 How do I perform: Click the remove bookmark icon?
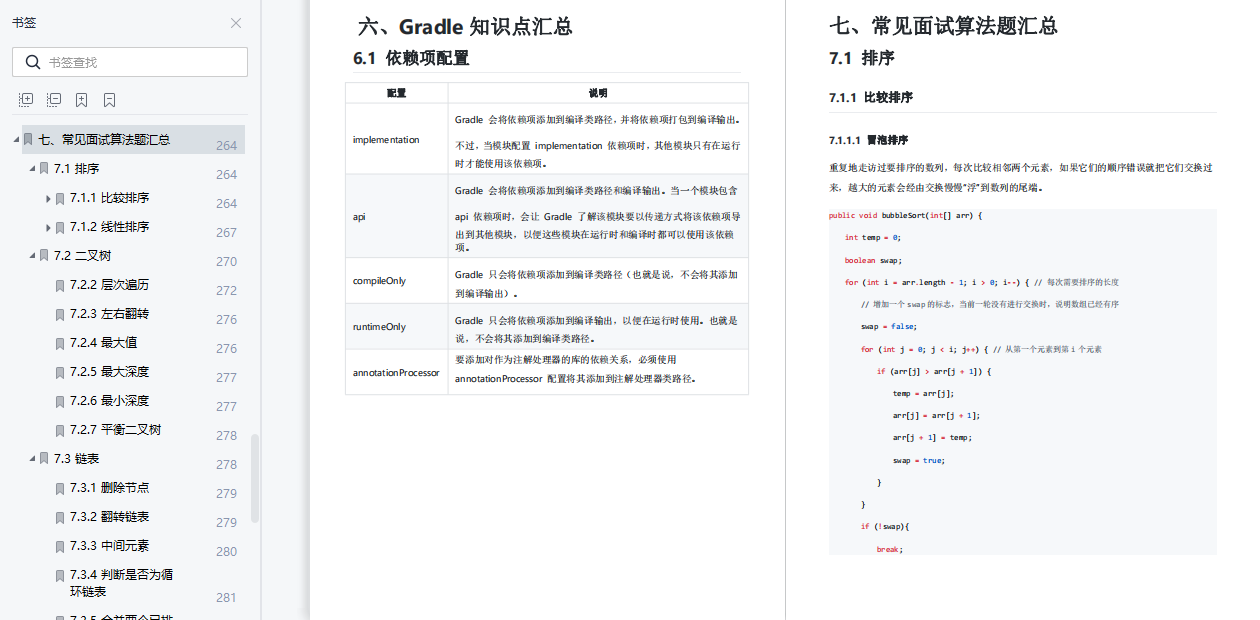pos(110,100)
